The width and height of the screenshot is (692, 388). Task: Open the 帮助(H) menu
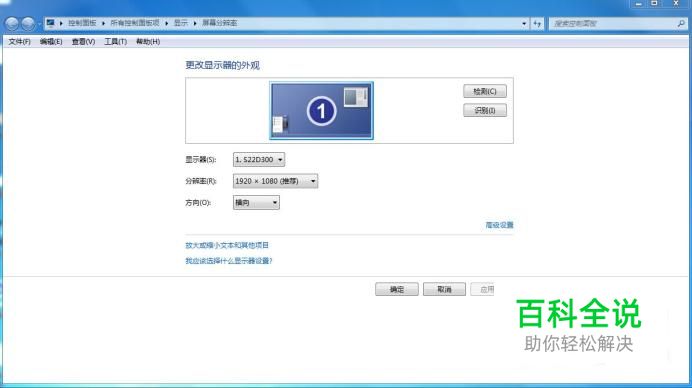coord(148,41)
